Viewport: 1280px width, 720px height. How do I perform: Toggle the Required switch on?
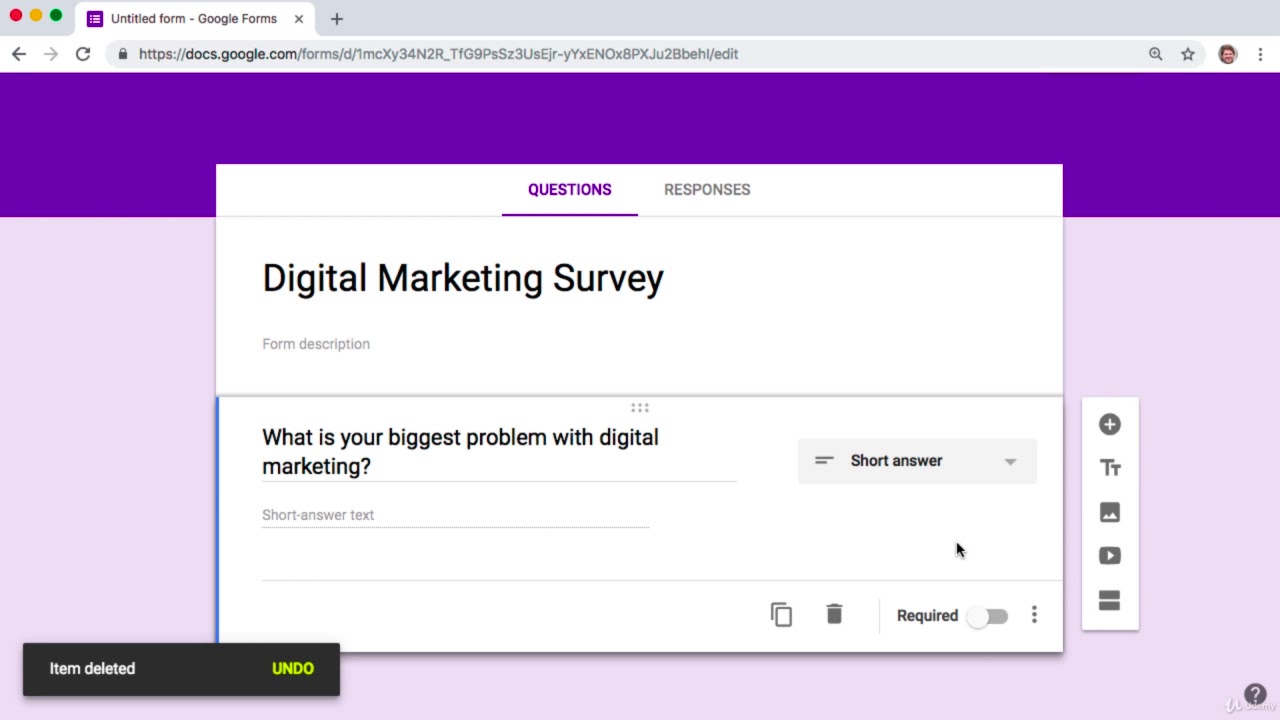click(x=988, y=616)
